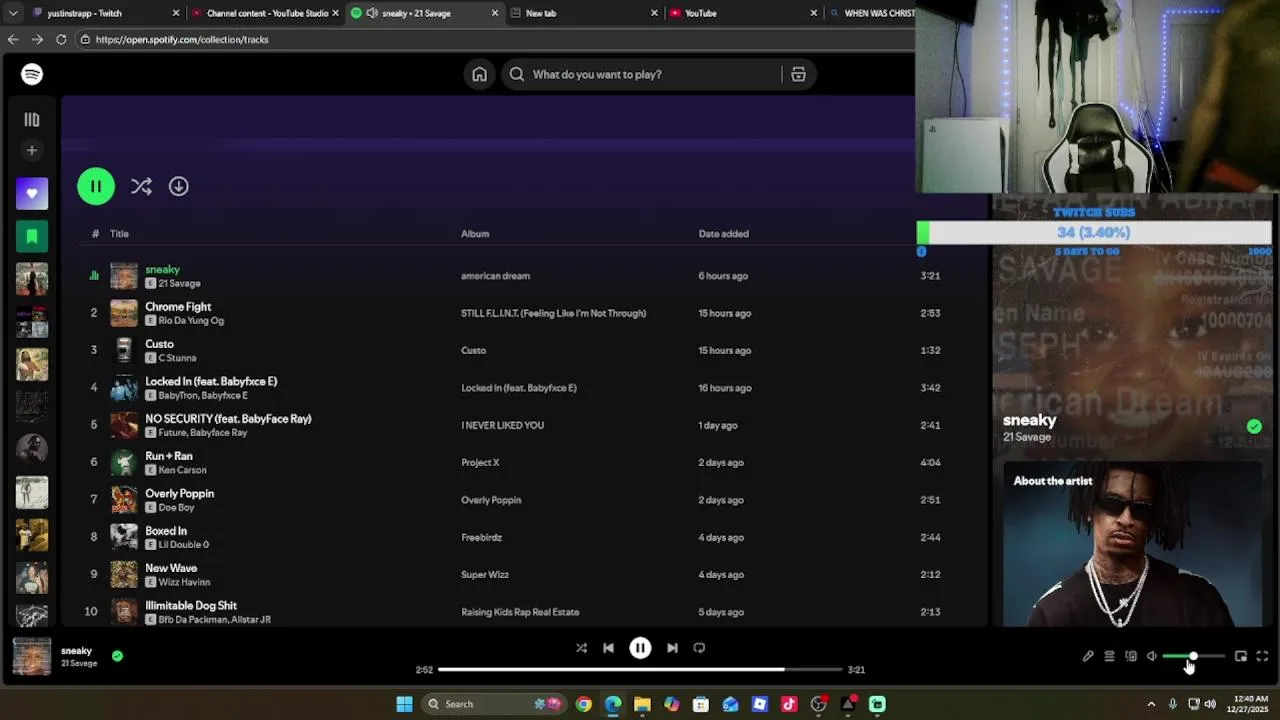The height and width of the screenshot is (720, 1280).
Task: Open Chrome from the taskbar
Action: pyautogui.click(x=584, y=704)
